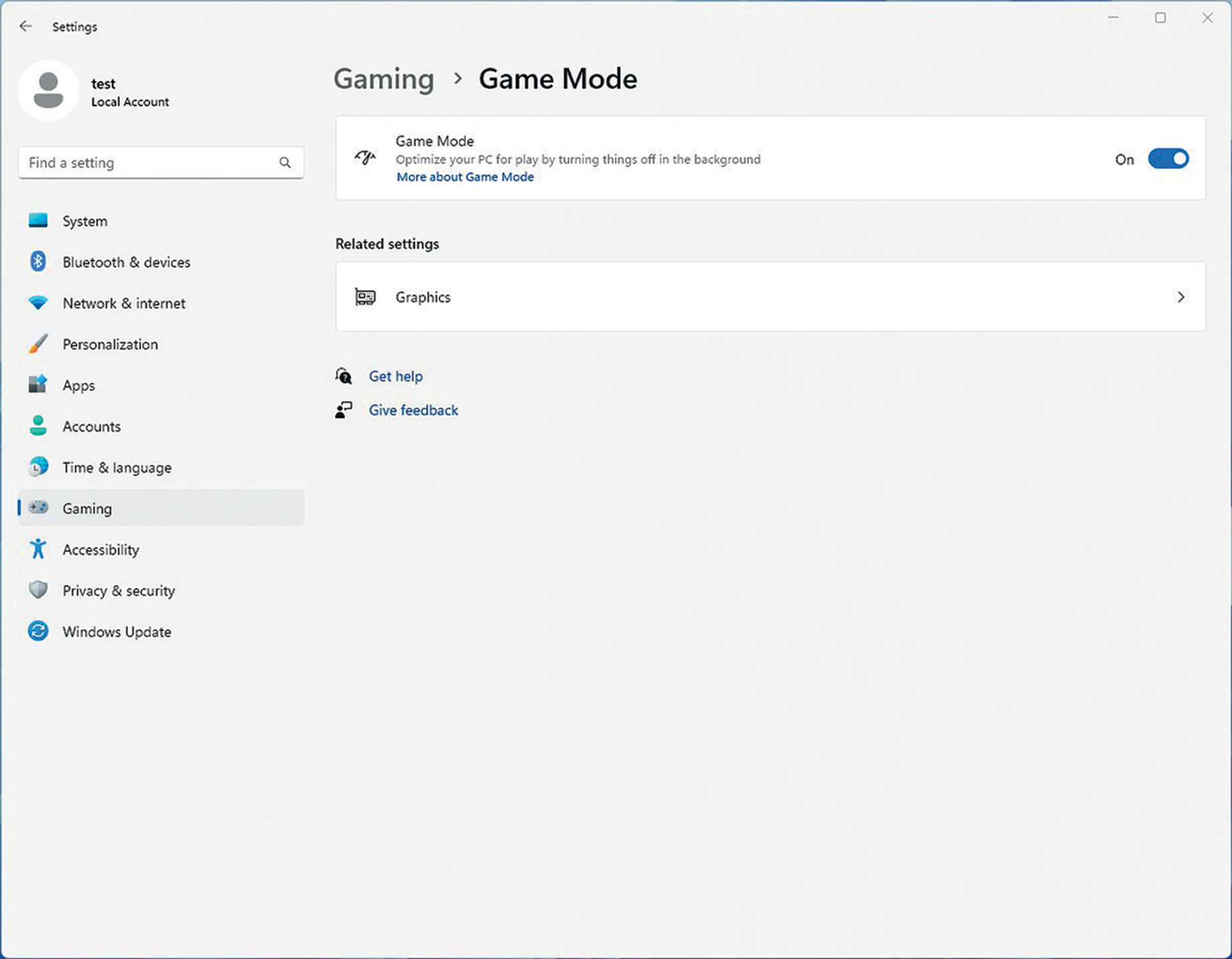Click the Time & language globe icon
Screen dimensions: 1232x959
pos(38,467)
